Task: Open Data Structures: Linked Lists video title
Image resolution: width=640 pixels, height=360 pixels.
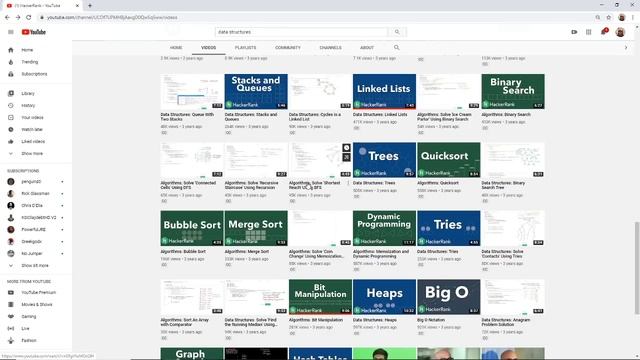Action: (x=380, y=115)
